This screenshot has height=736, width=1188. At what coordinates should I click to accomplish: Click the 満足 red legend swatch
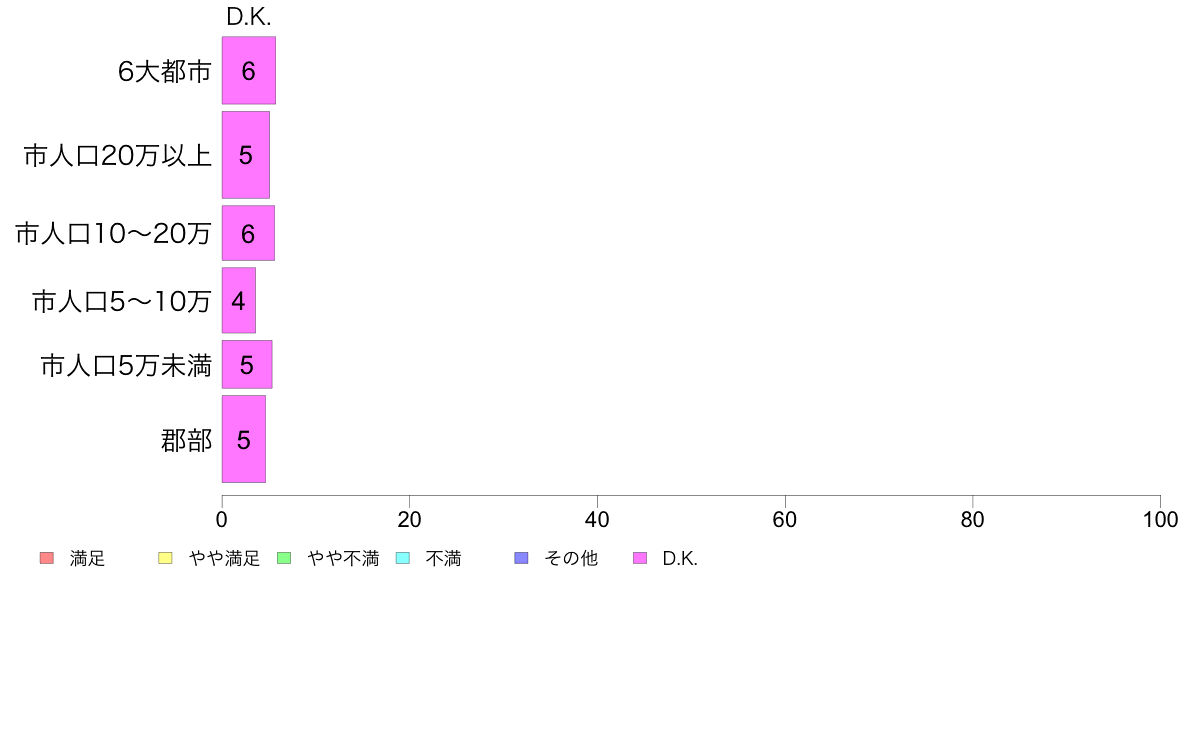coord(47,558)
